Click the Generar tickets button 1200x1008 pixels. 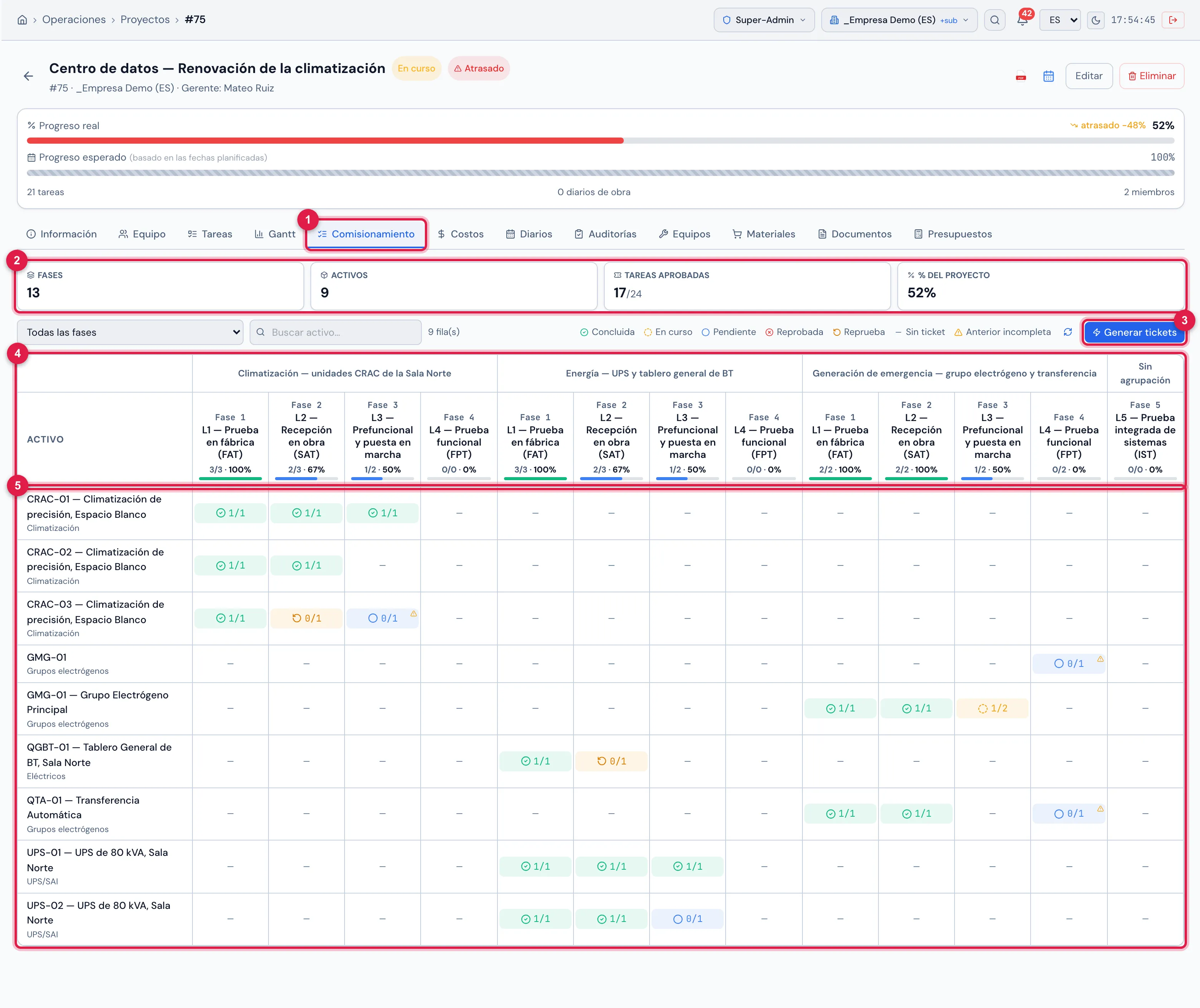coord(1134,332)
